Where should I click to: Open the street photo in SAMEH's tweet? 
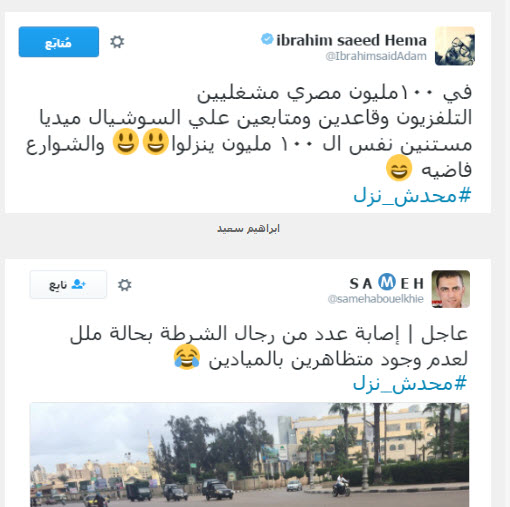(249, 455)
